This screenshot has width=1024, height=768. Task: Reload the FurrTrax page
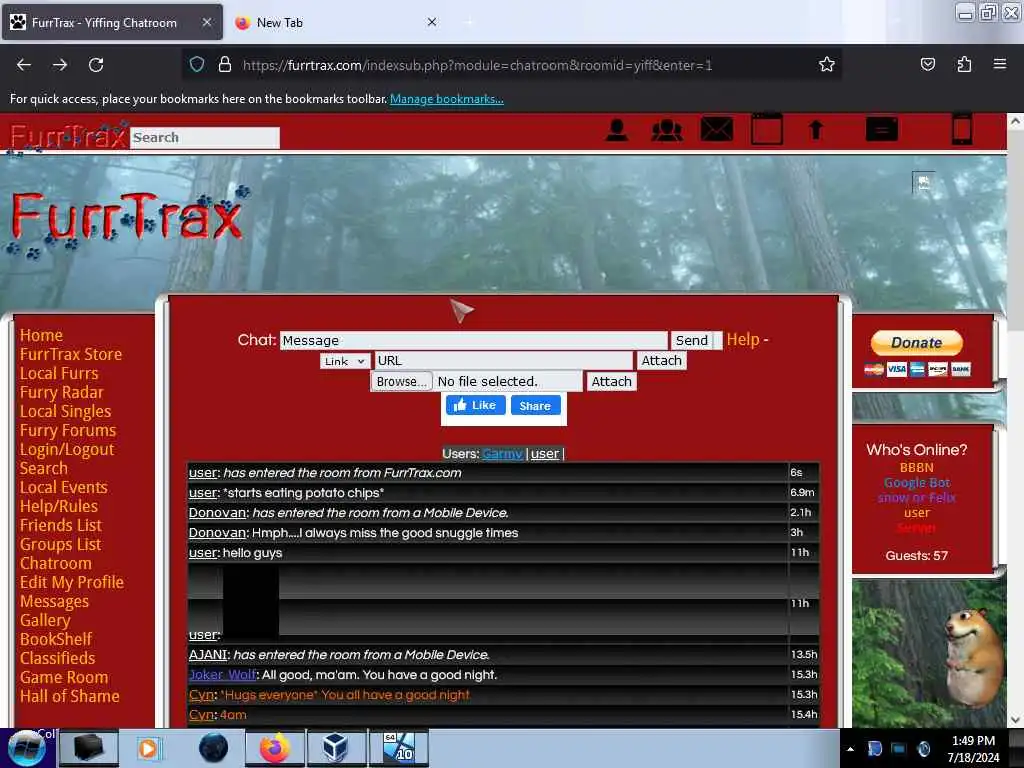pos(96,65)
